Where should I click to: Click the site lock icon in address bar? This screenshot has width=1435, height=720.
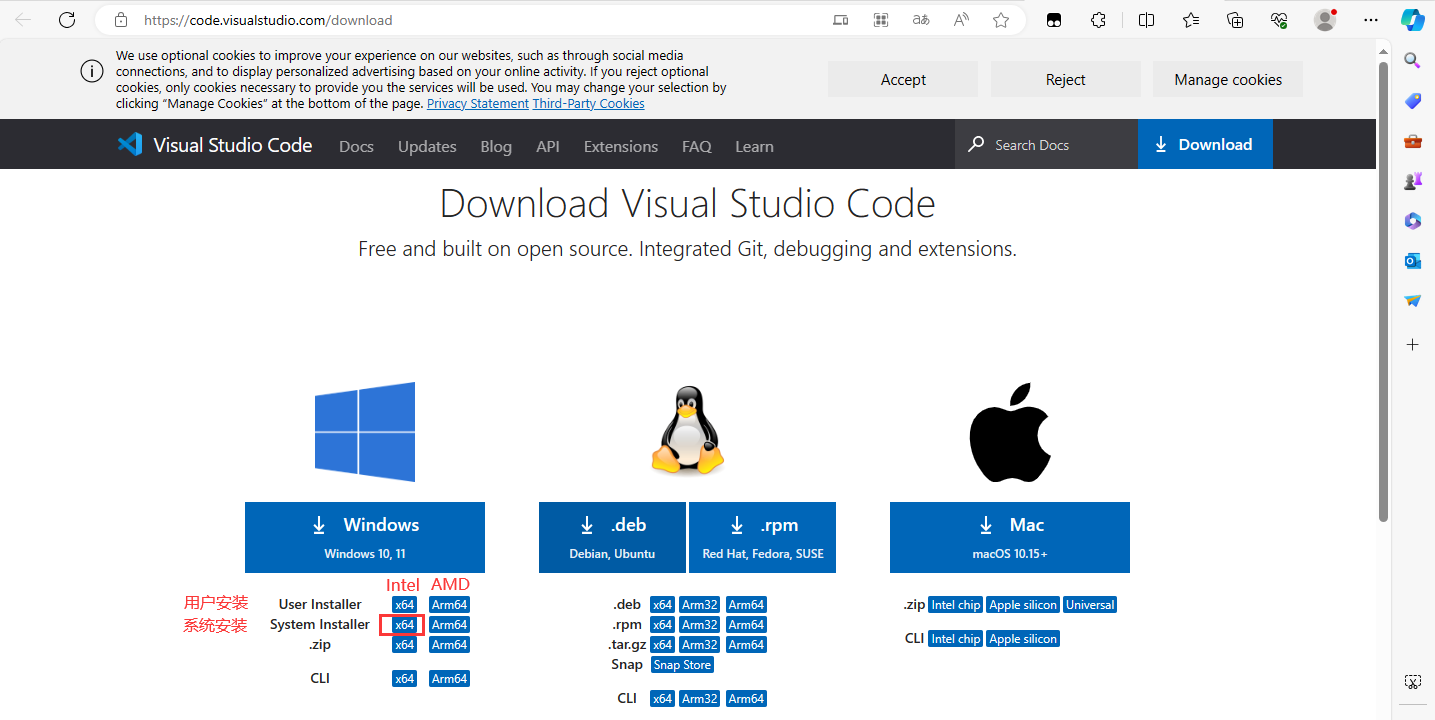121,20
